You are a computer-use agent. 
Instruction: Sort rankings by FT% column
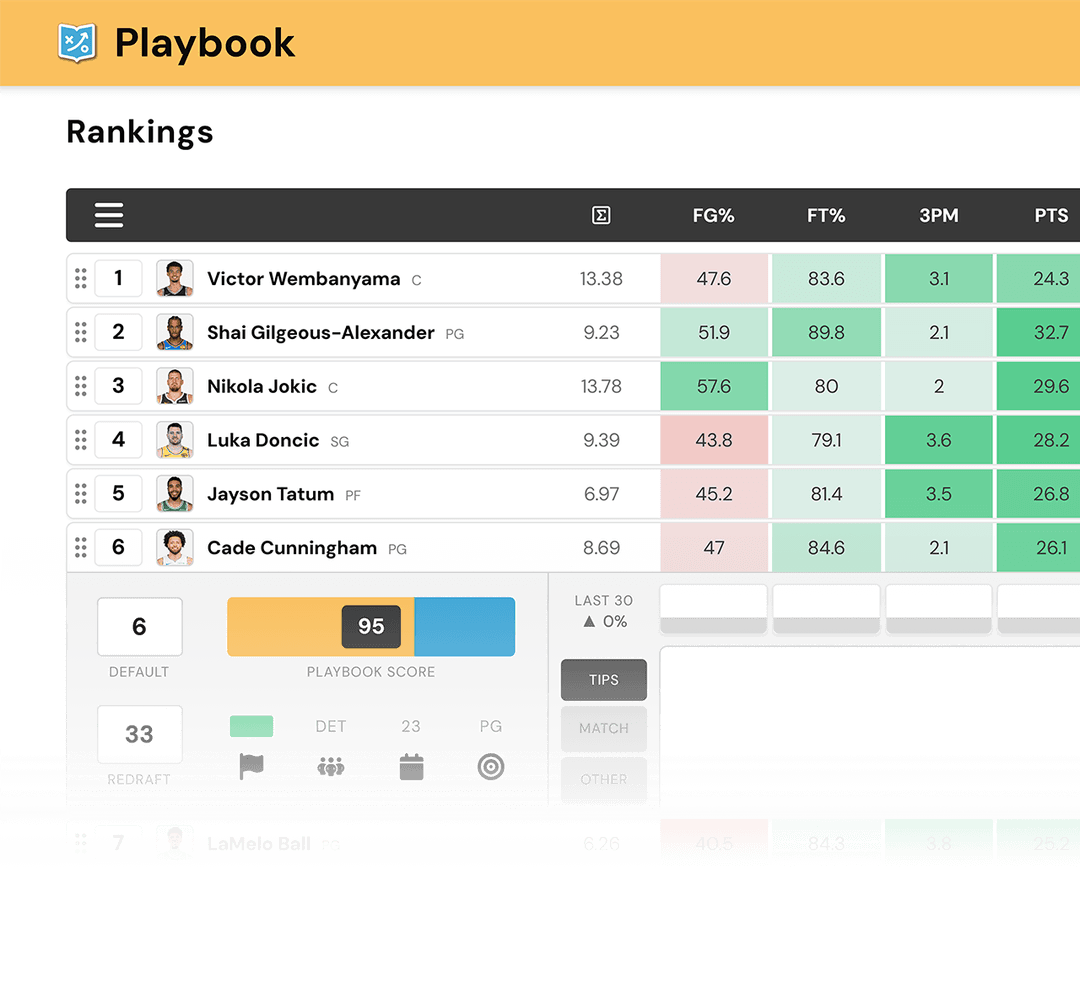click(826, 216)
